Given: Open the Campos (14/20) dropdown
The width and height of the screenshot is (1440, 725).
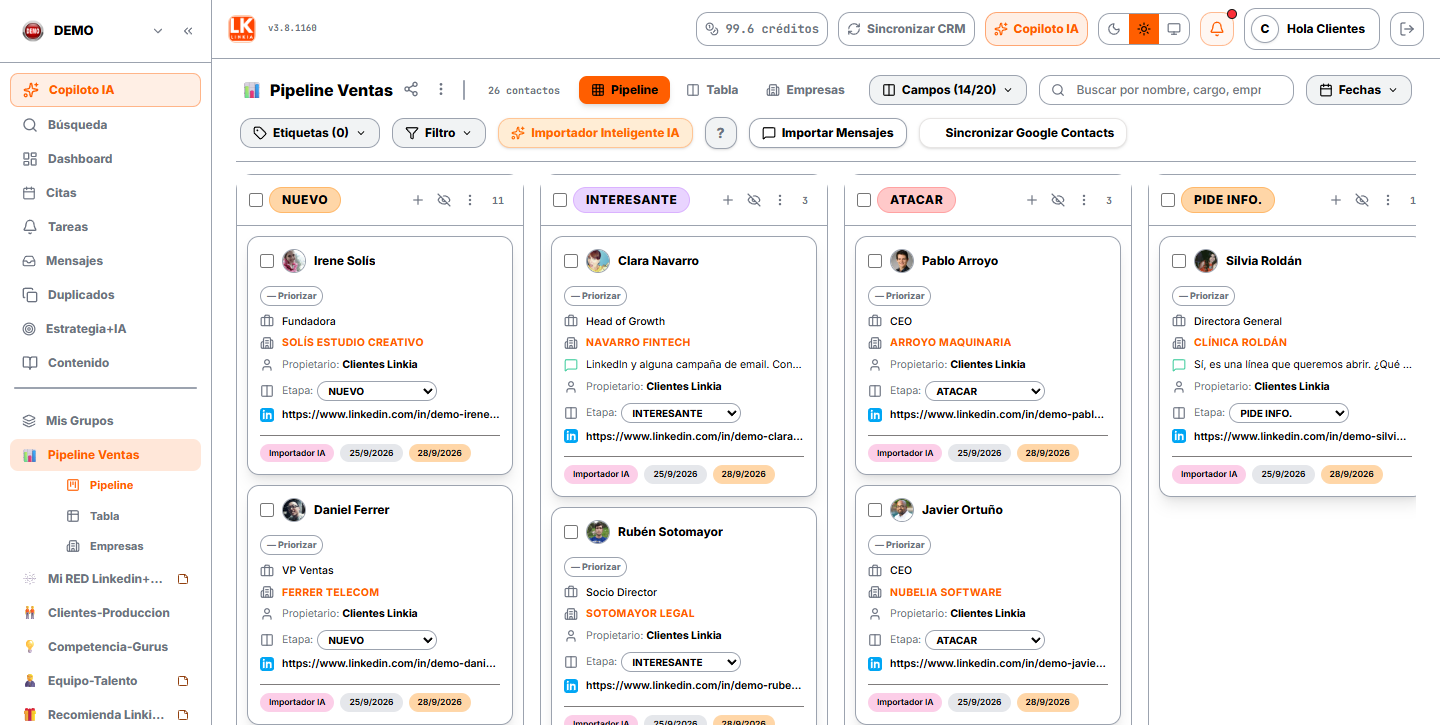Looking at the screenshot, I should (948, 90).
